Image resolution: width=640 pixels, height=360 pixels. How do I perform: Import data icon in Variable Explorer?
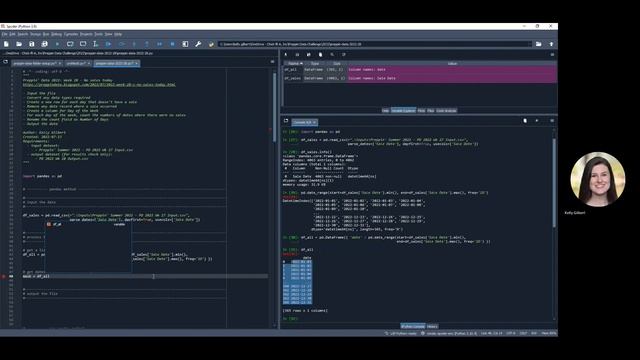point(286,54)
